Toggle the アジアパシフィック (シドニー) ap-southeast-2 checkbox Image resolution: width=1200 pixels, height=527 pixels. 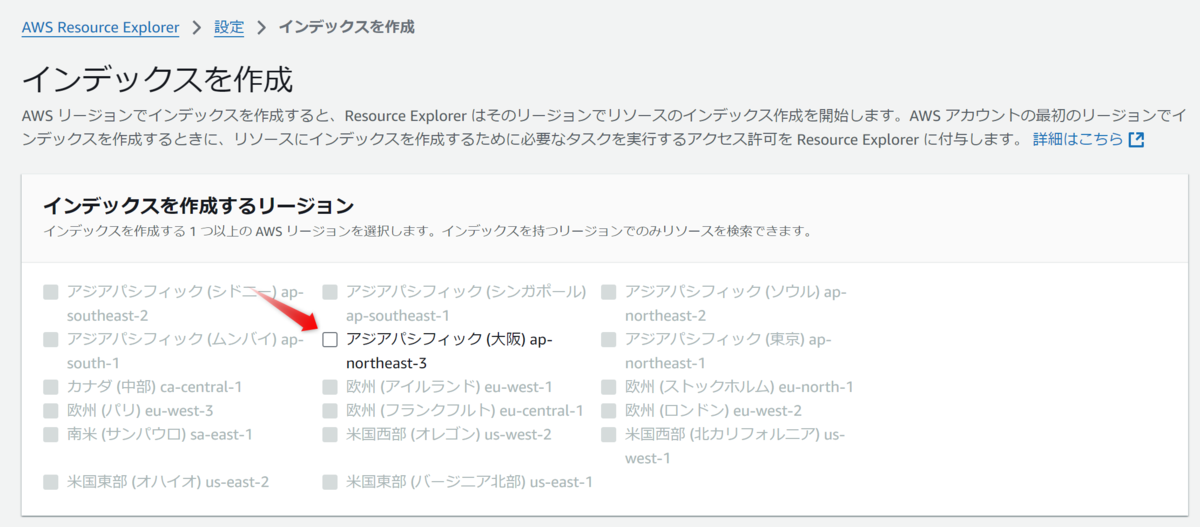(x=51, y=292)
